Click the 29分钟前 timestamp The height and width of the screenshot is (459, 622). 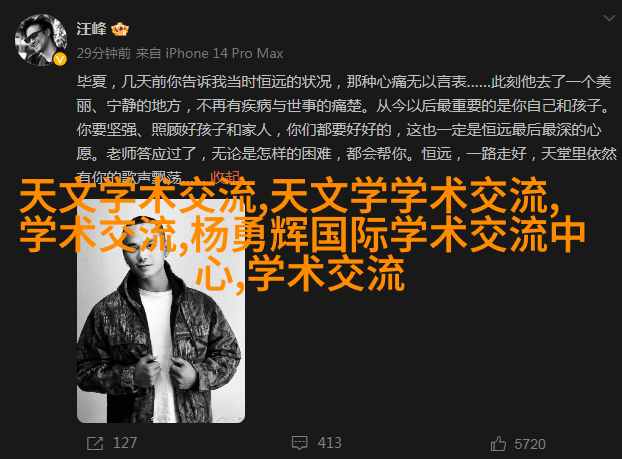104,53
